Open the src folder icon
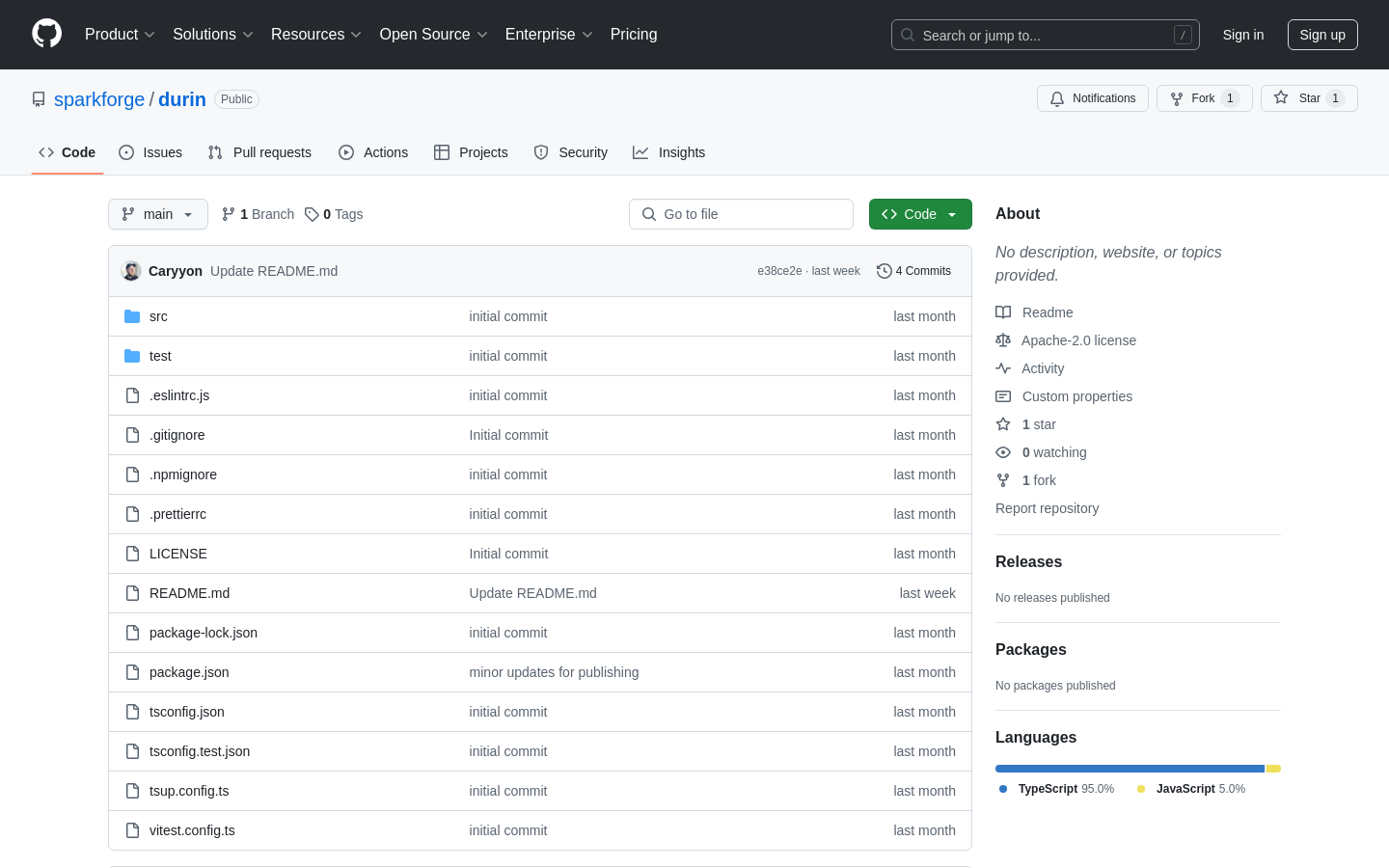 132,316
